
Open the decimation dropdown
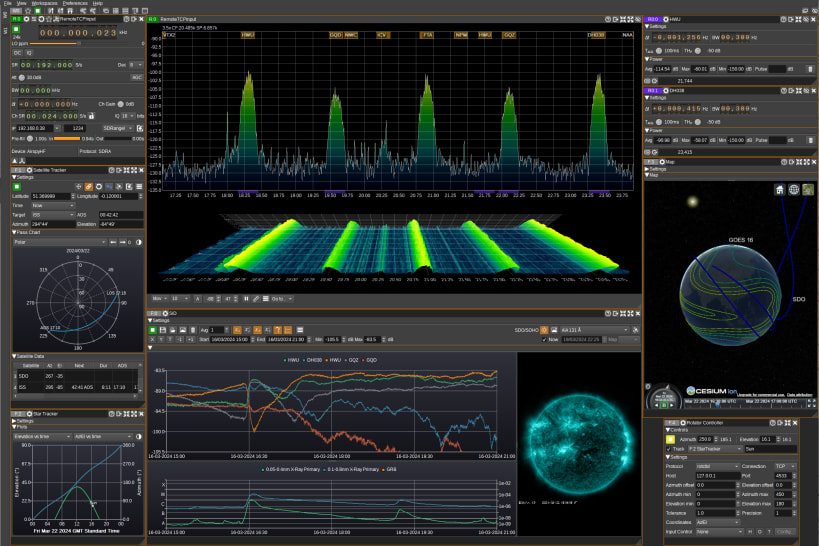(x=136, y=65)
